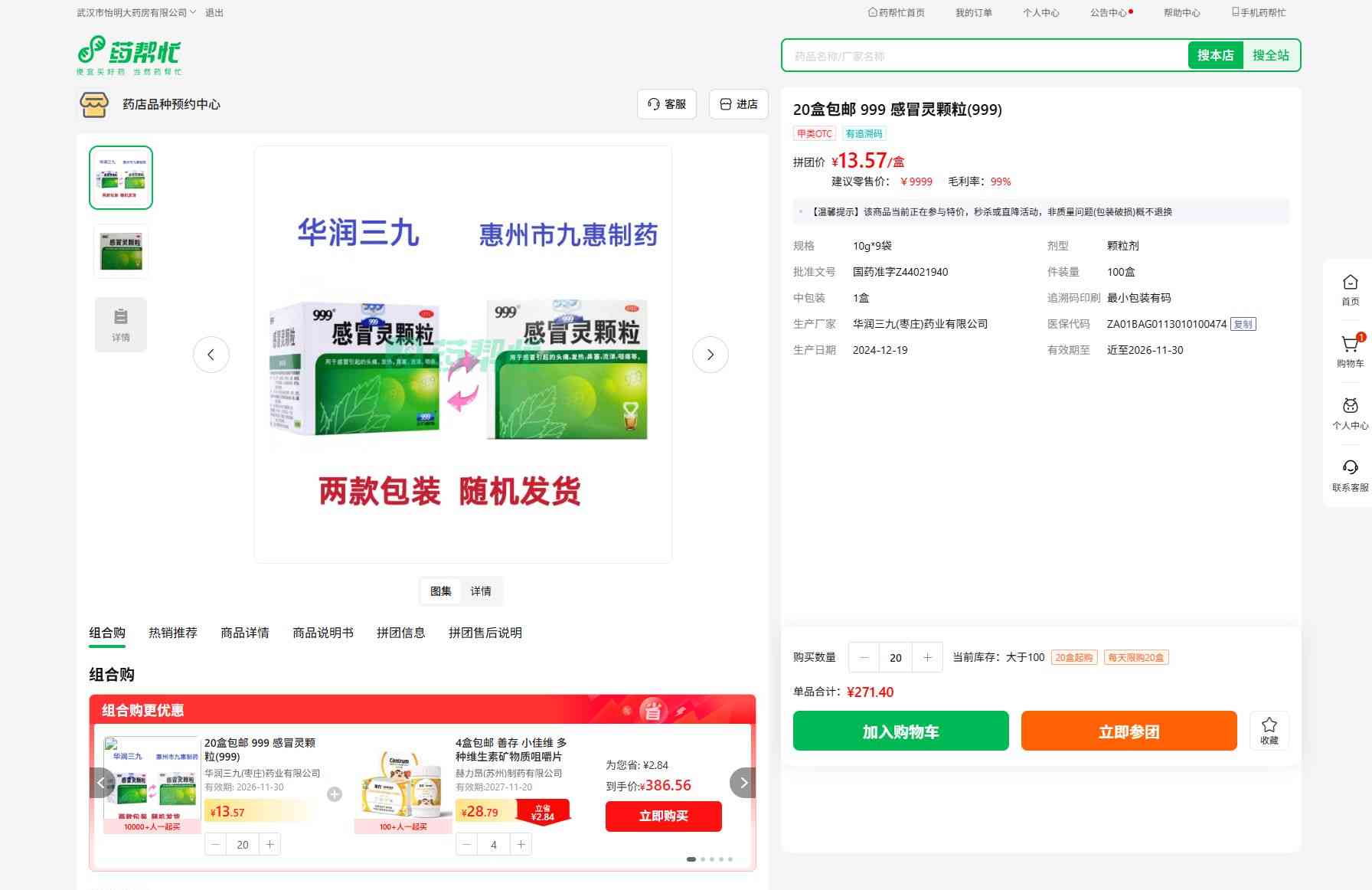Click the shopping cart icon in sidebar

[1350, 345]
